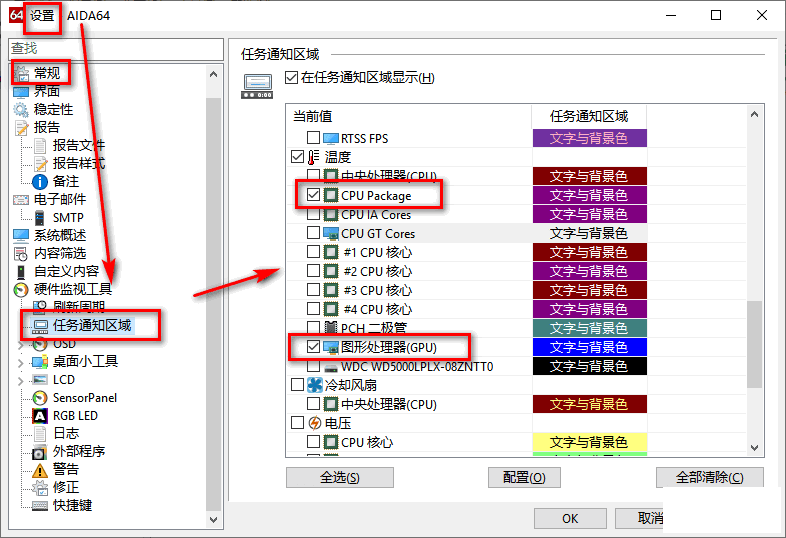
Task: Click the 电子邮件 envelope icon
Action: [x=21, y=200]
